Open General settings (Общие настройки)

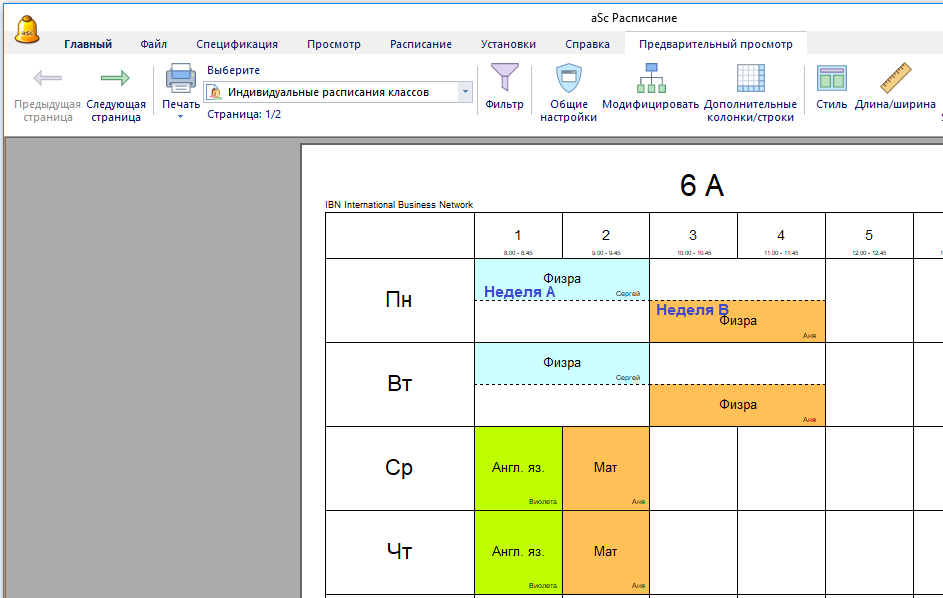tap(568, 79)
